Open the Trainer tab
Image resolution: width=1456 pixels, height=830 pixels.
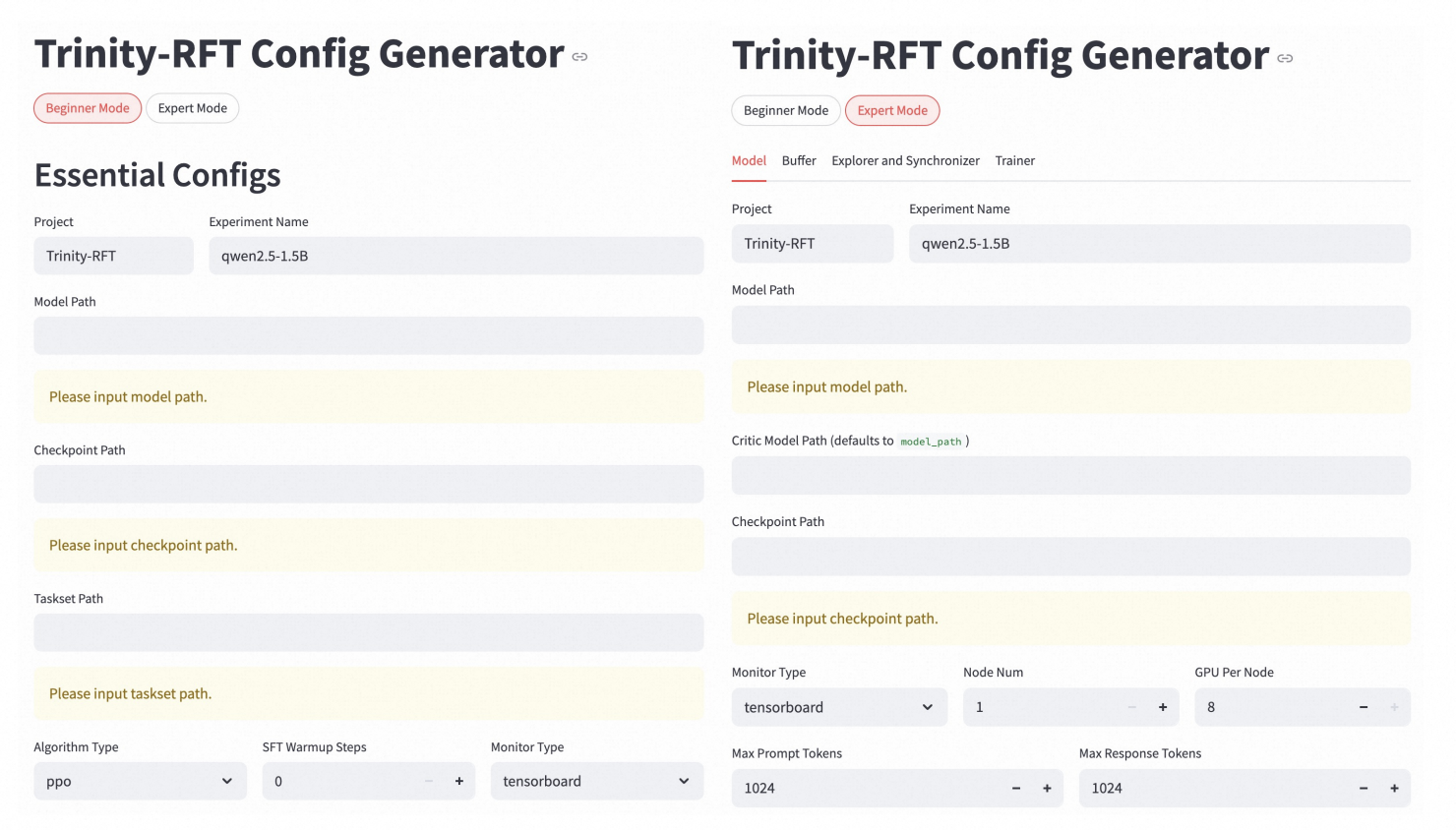pos(1014,160)
